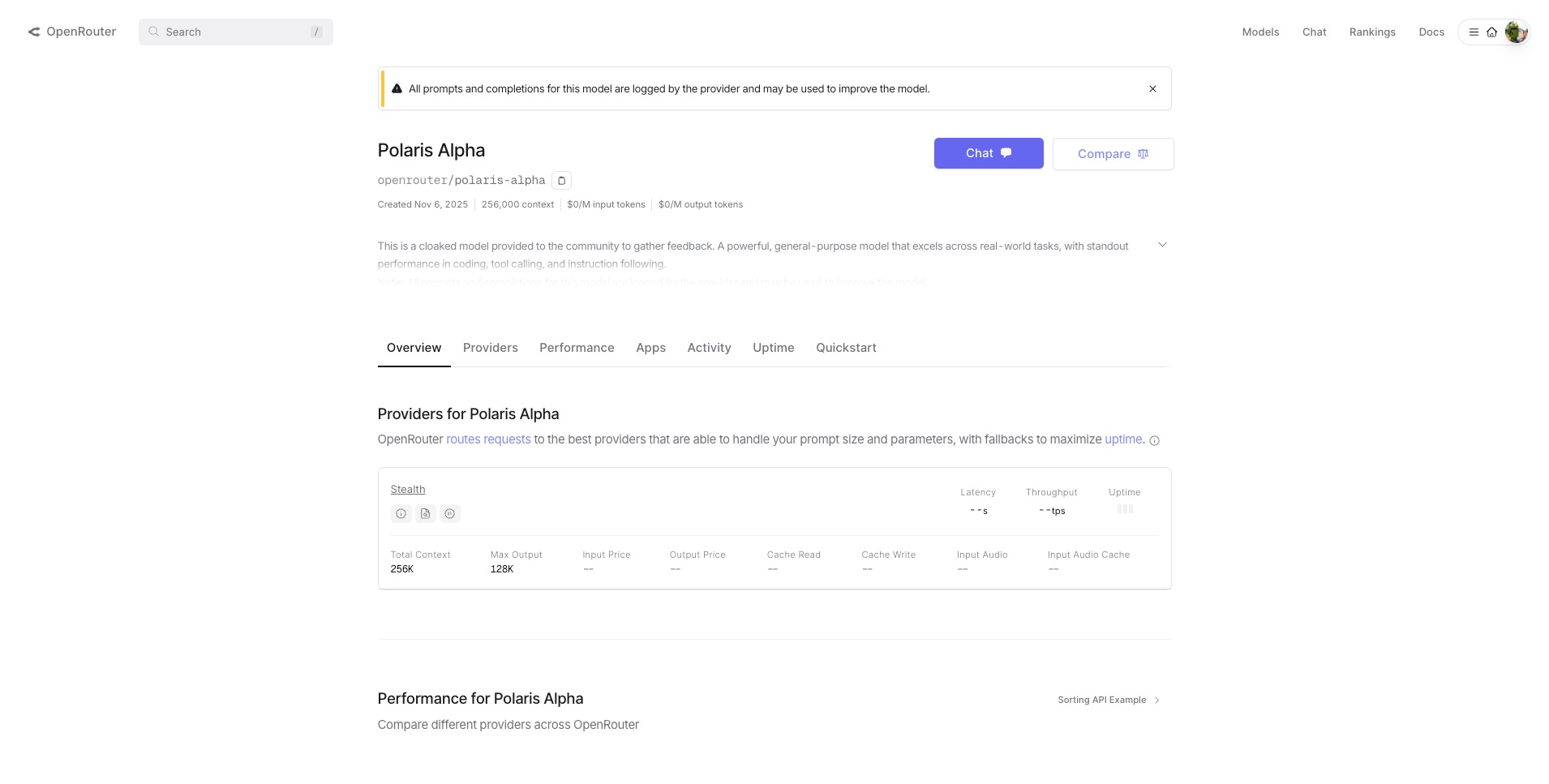This screenshot has width=1549, height=784.
Task: Start a chat with the purple Chat button
Action: point(989,153)
